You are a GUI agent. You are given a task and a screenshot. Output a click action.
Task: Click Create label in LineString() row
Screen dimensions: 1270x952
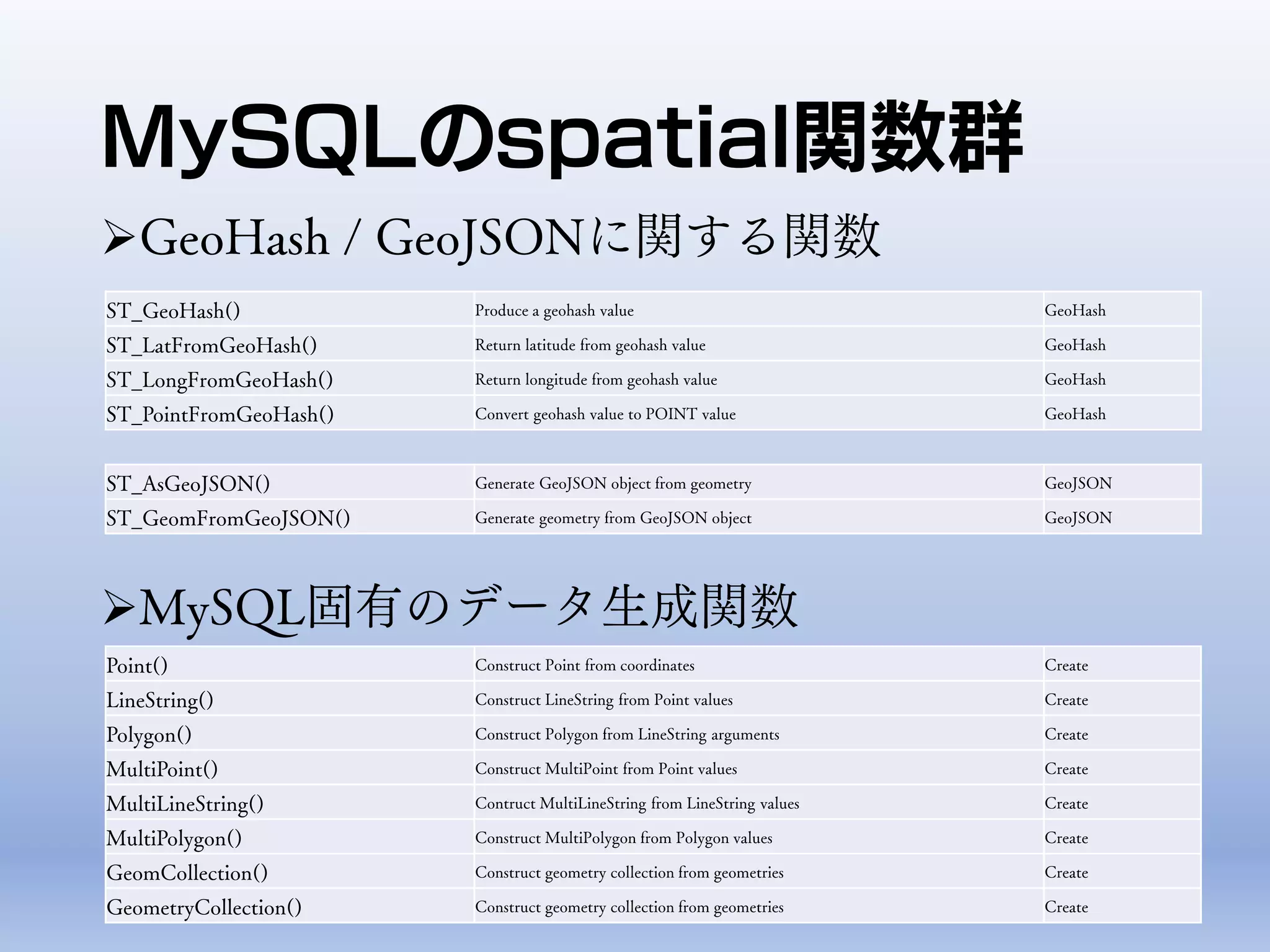(x=1067, y=700)
